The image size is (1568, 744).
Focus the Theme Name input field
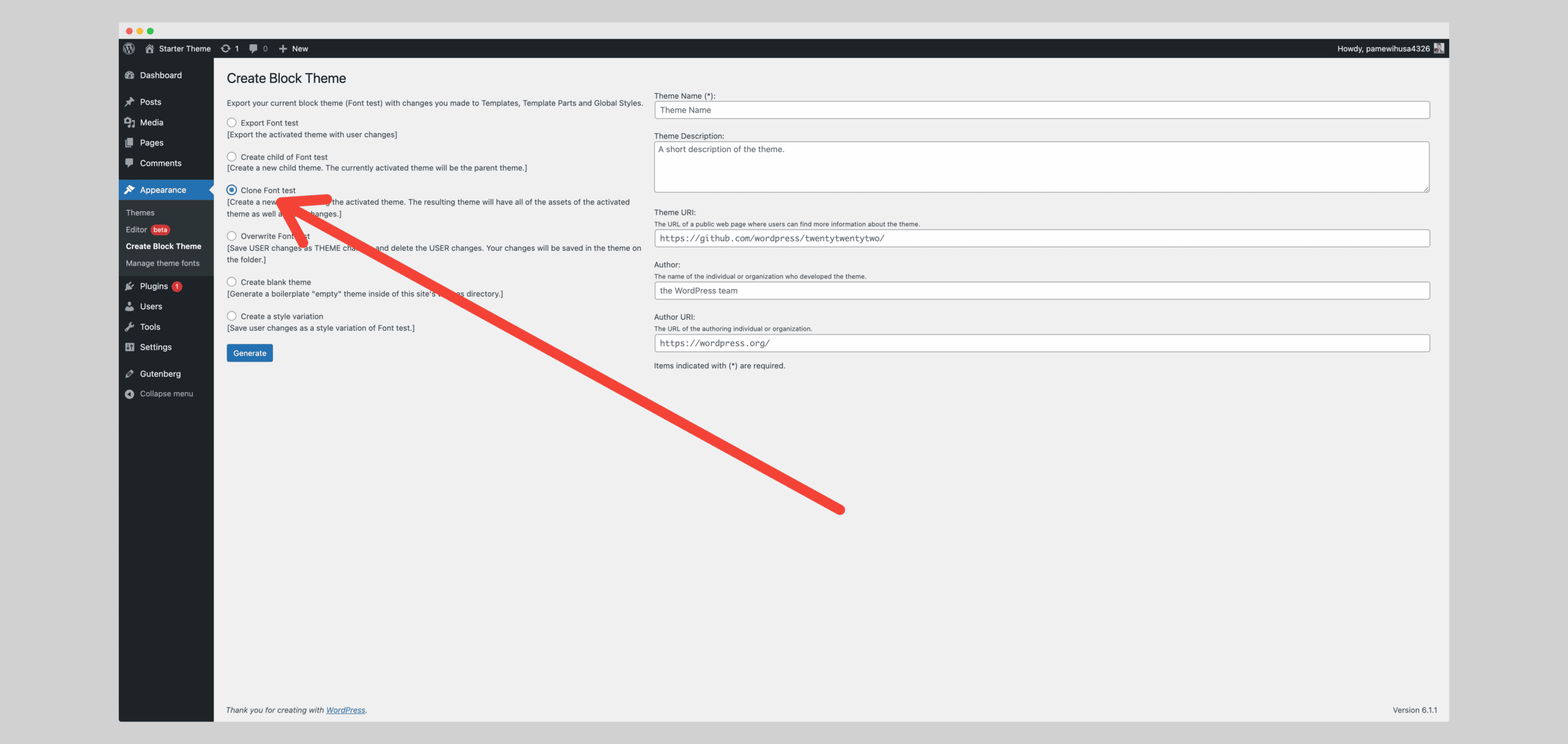[x=1042, y=110]
